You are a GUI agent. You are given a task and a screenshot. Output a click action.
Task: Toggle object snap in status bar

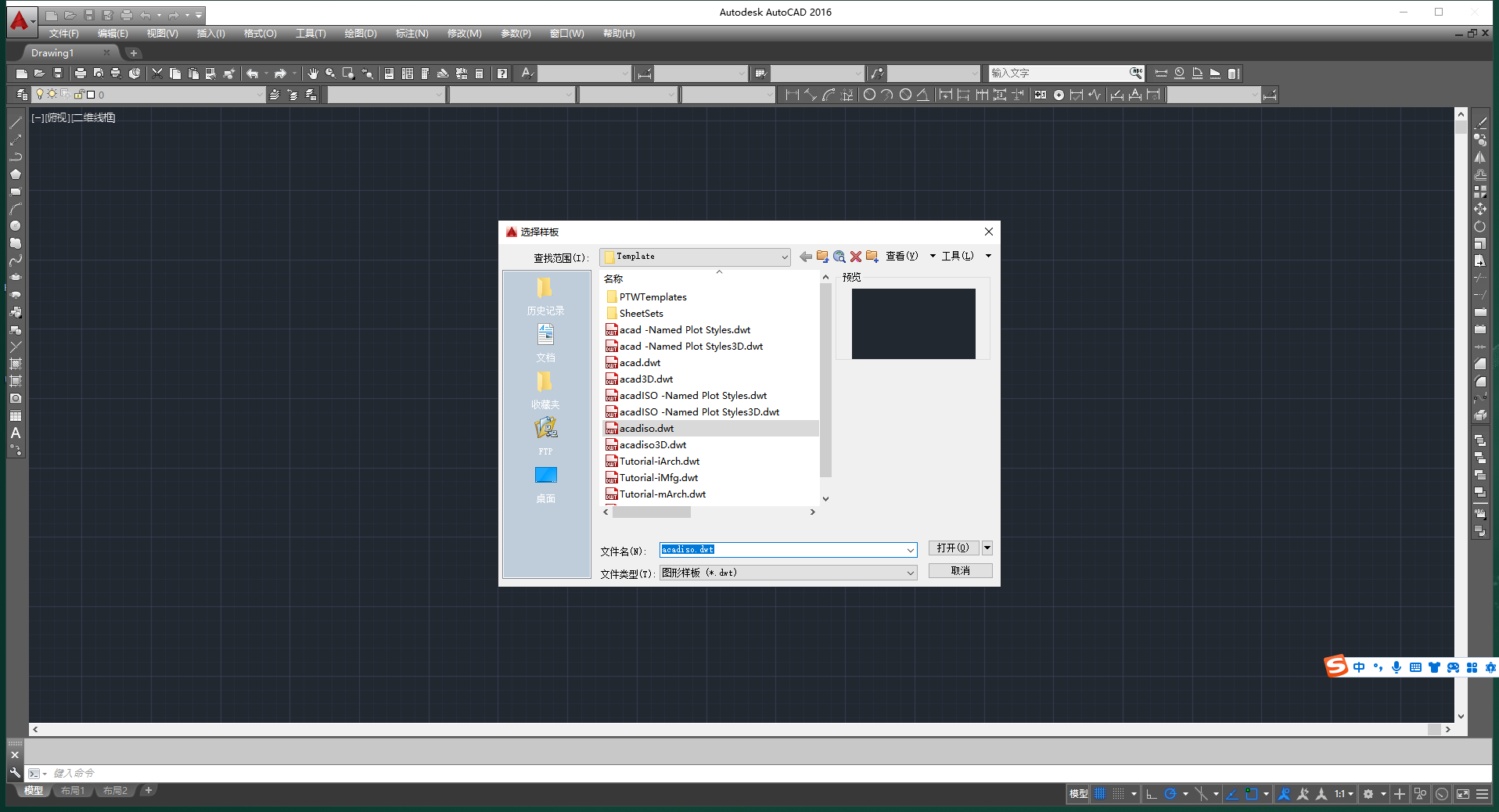point(1251,793)
